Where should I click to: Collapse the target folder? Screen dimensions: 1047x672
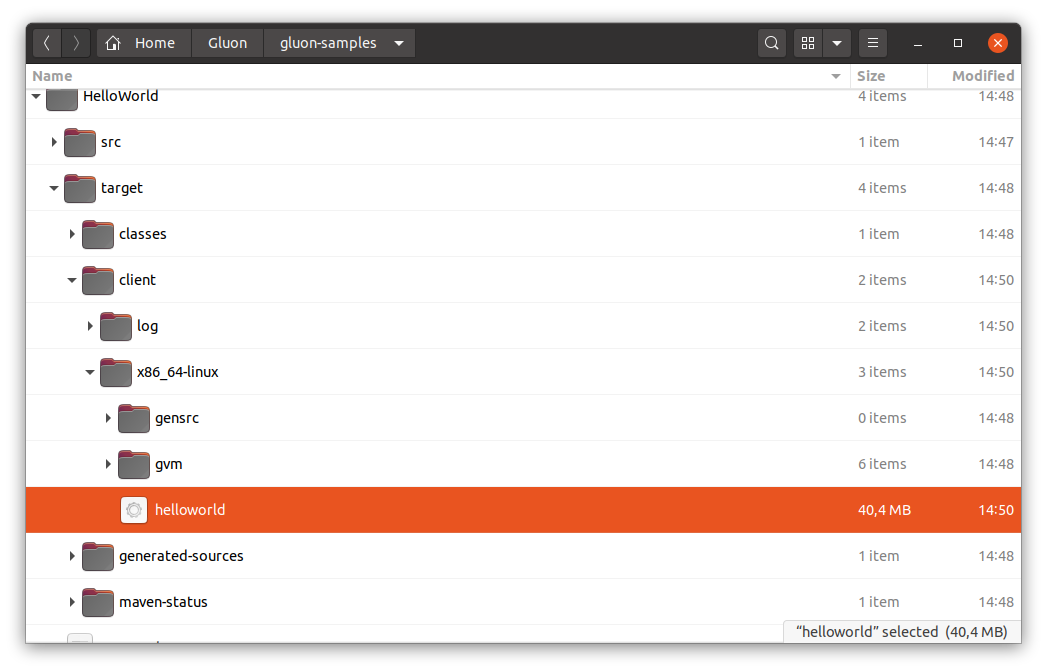54,188
